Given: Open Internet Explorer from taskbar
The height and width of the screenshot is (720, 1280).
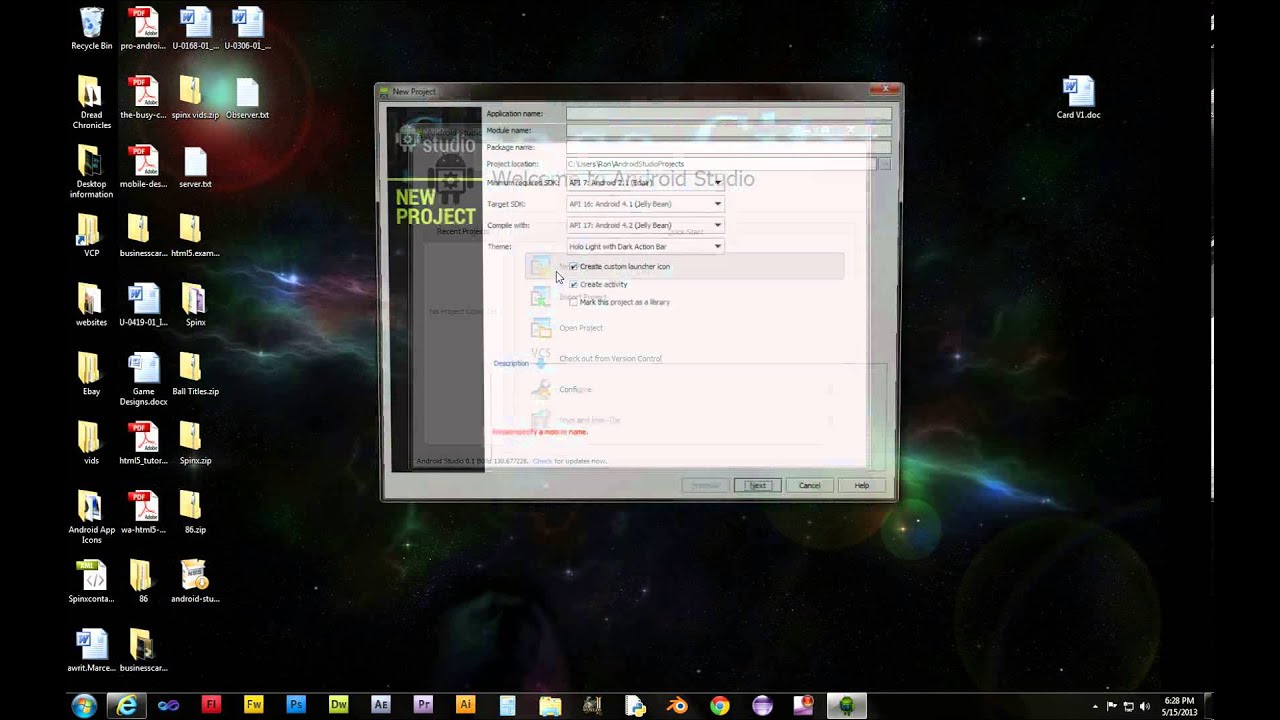Looking at the screenshot, I should click(x=126, y=705).
